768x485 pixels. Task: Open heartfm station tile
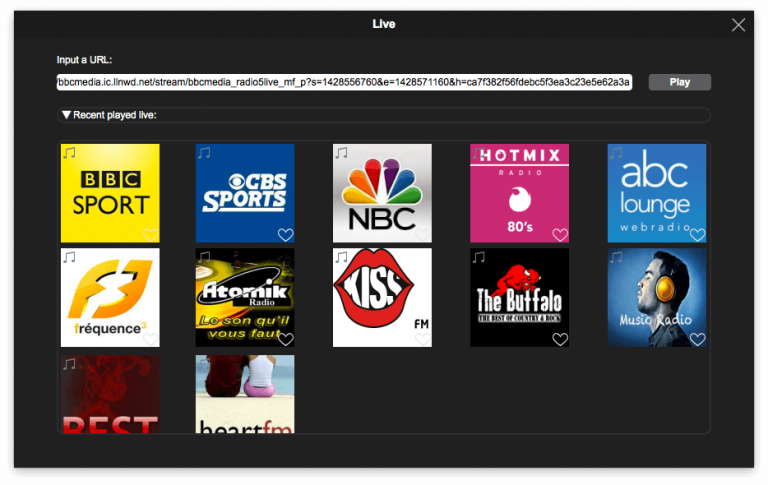(245, 394)
